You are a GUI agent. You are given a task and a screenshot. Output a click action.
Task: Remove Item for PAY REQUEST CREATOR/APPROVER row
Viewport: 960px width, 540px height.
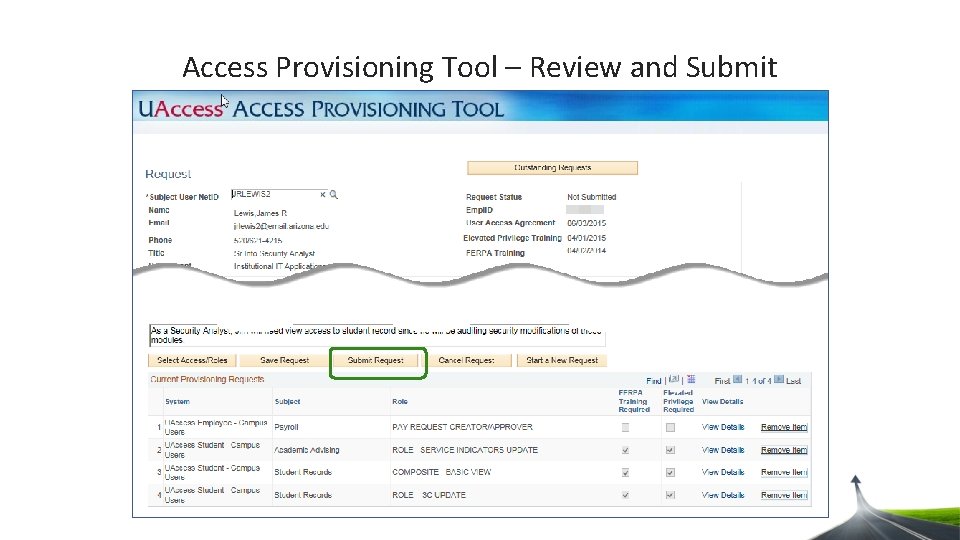784,427
